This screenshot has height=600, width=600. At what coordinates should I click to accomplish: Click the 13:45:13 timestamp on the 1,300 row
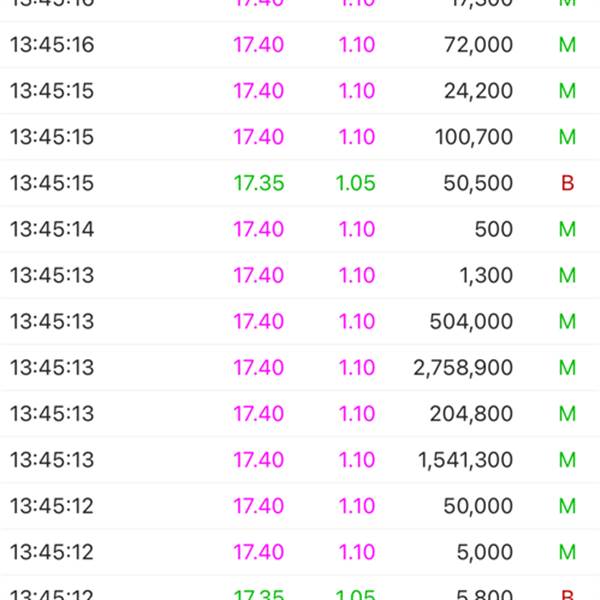52,275
